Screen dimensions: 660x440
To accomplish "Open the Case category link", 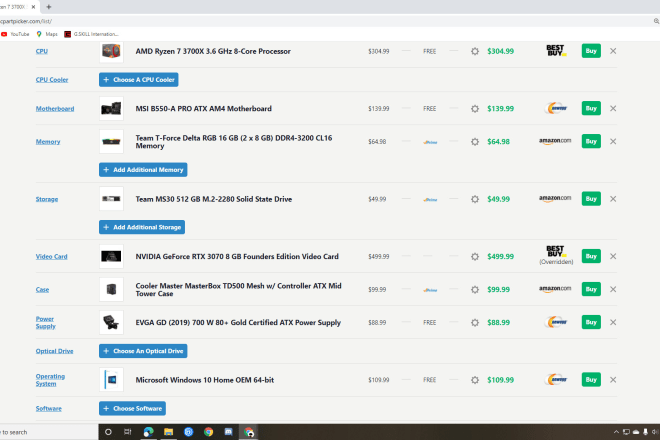I will tap(42, 290).
